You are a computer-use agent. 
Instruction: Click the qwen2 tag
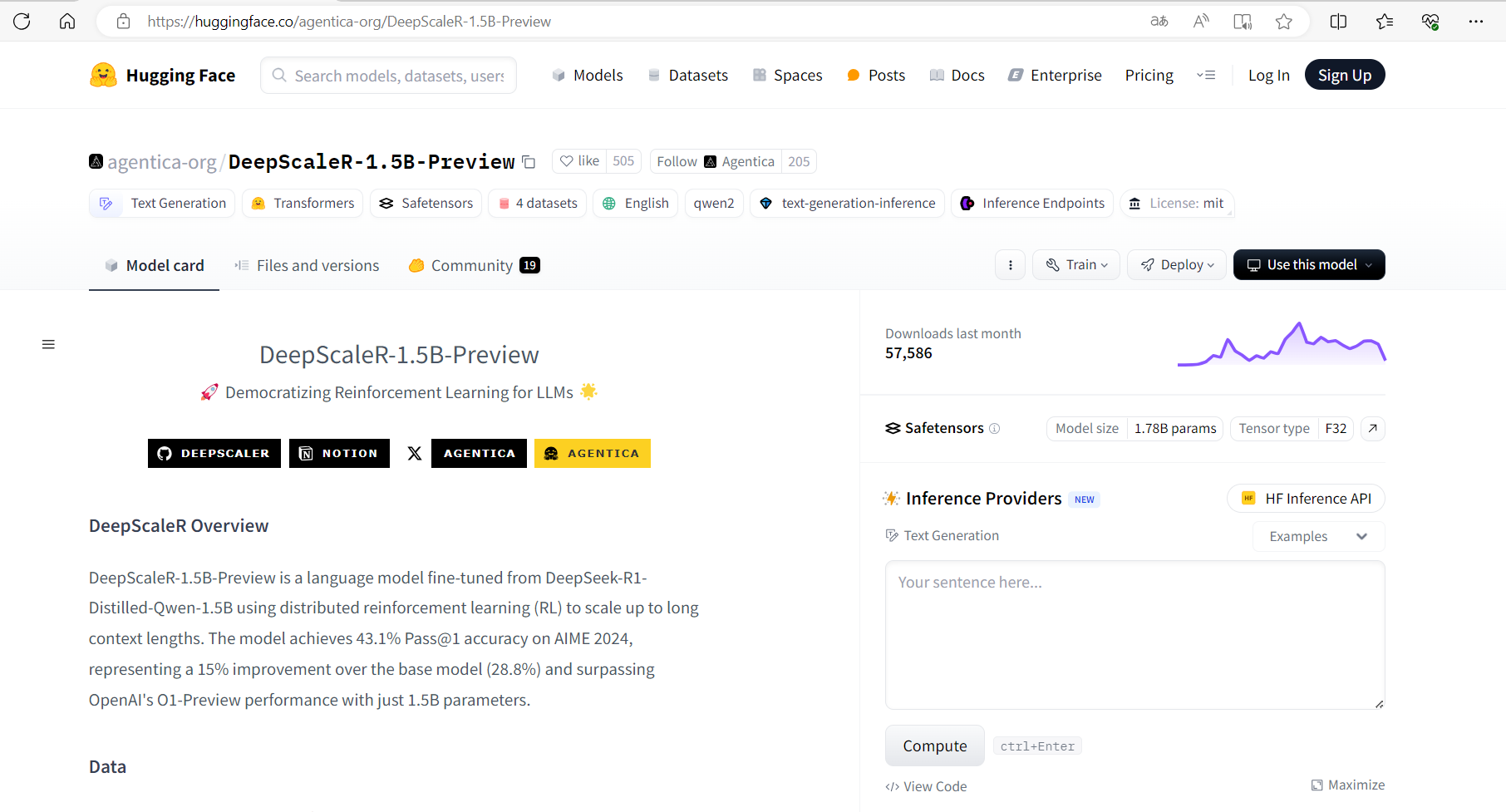click(714, 204)
